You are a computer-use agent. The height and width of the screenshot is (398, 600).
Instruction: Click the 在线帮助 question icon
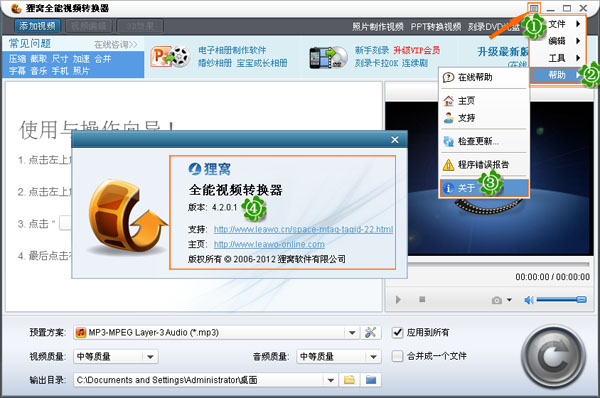point(448,77)
